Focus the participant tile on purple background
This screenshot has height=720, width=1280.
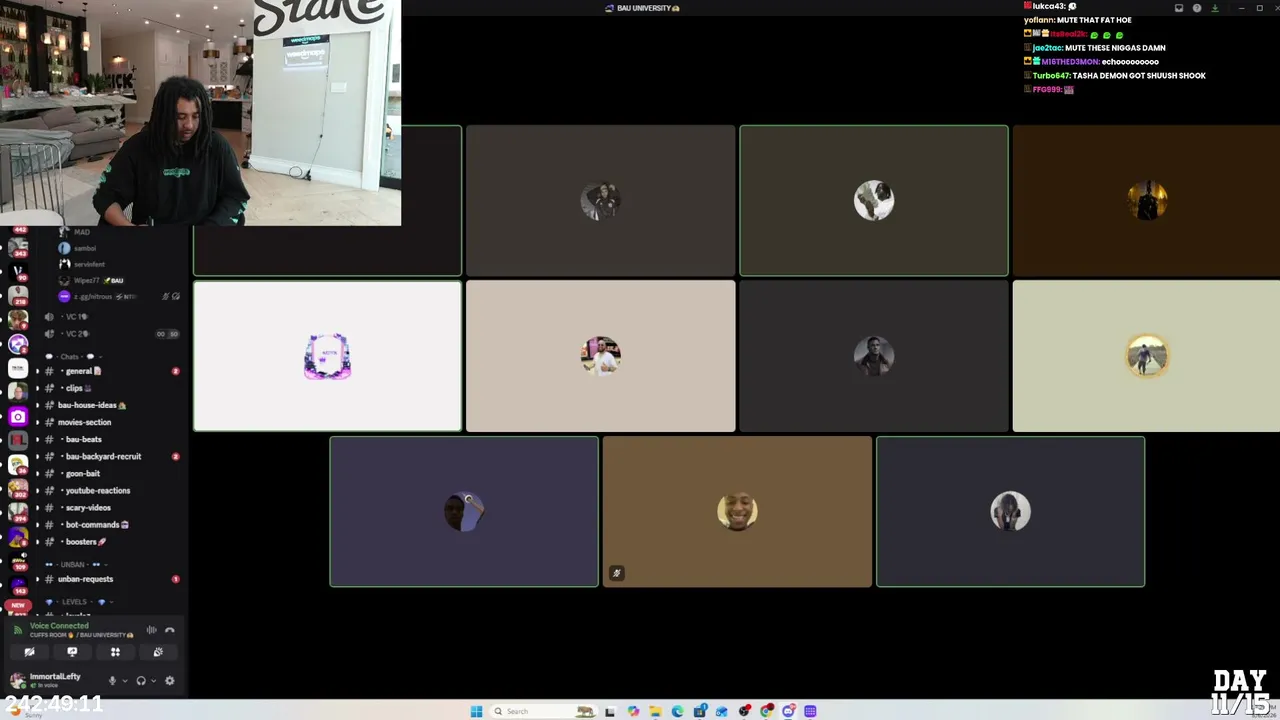click(464, 511)
